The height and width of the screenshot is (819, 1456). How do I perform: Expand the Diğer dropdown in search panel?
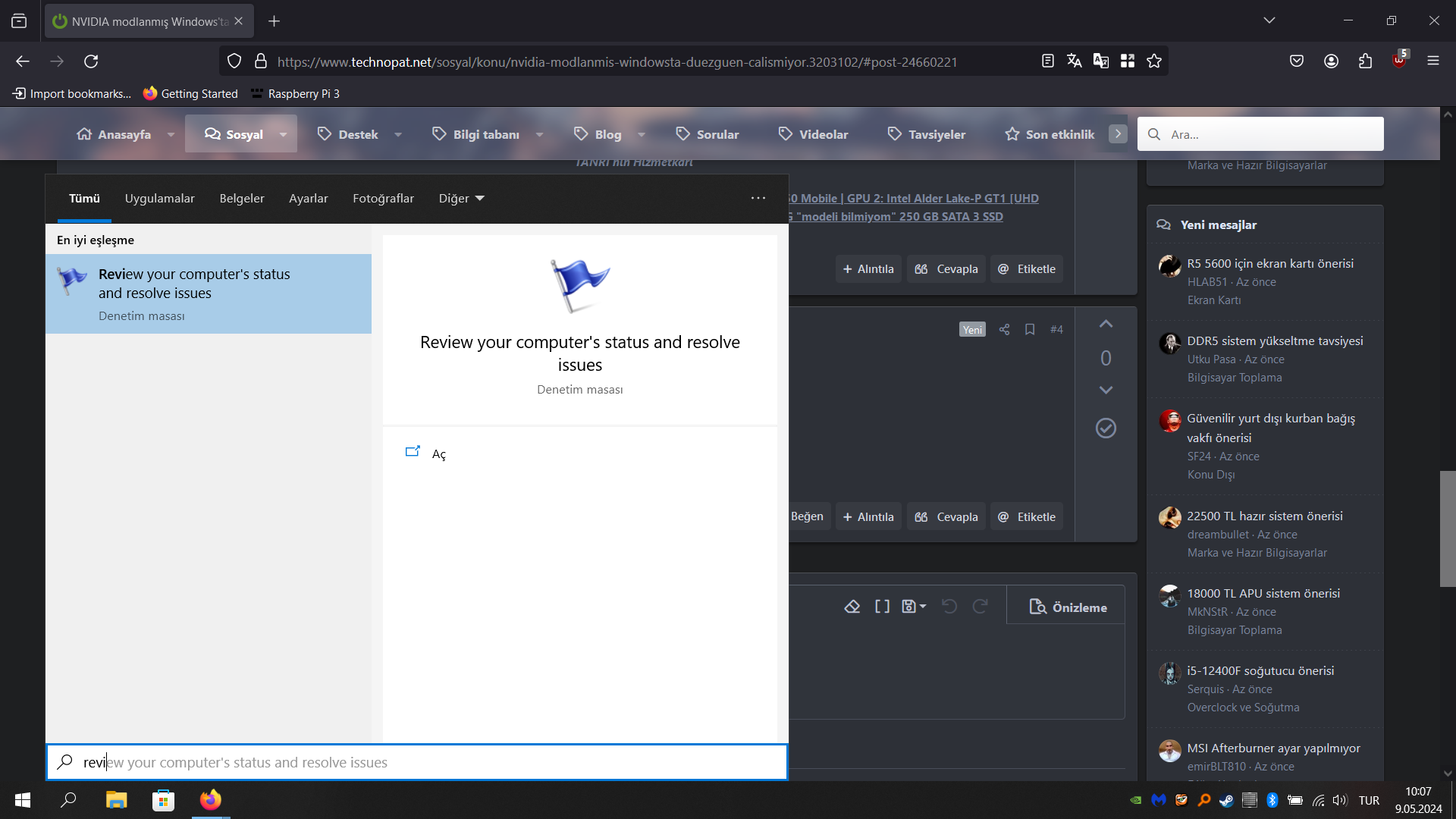point(461,199)
